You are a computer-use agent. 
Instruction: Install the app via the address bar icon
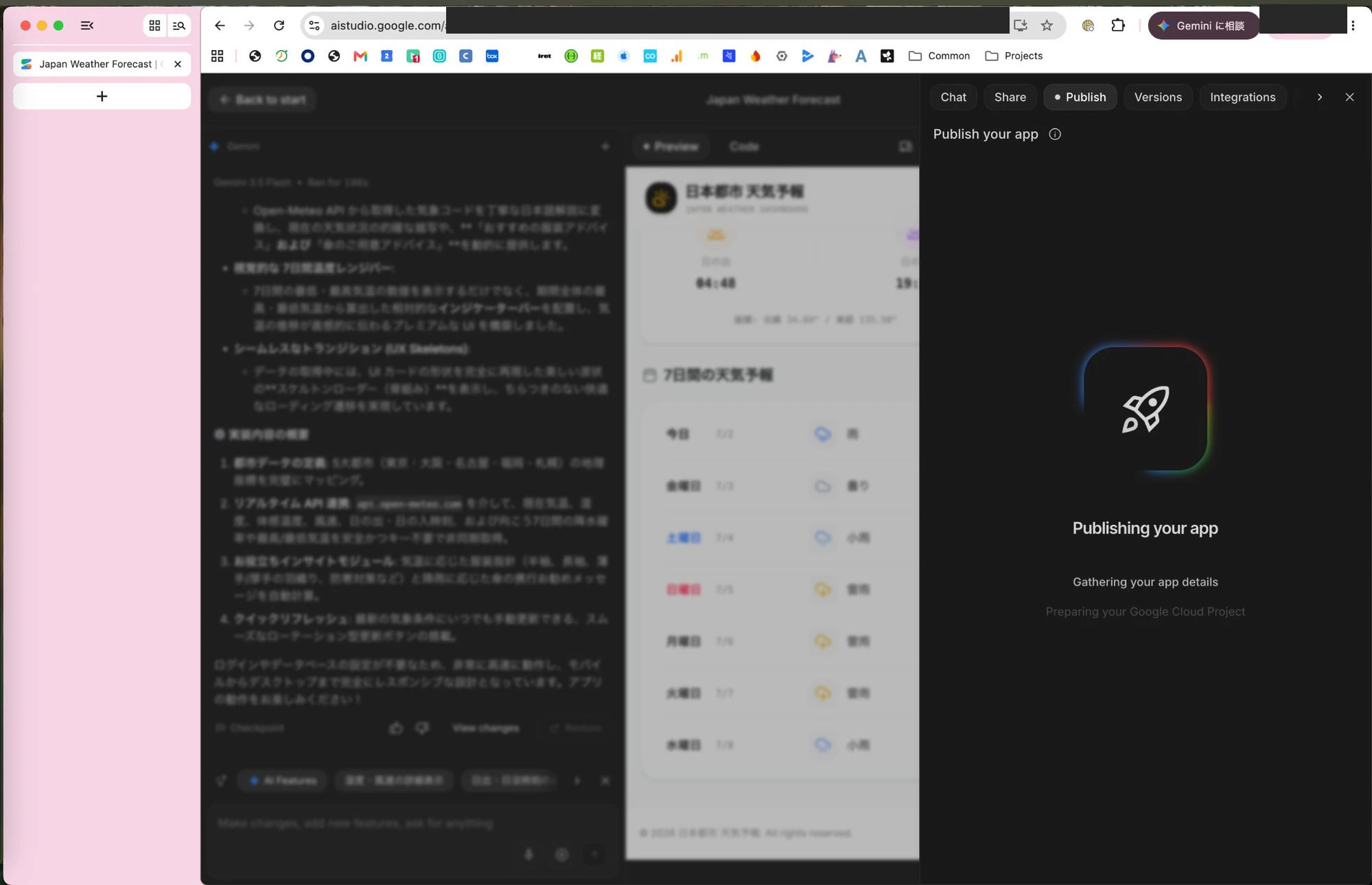(x=1021, y=25)
